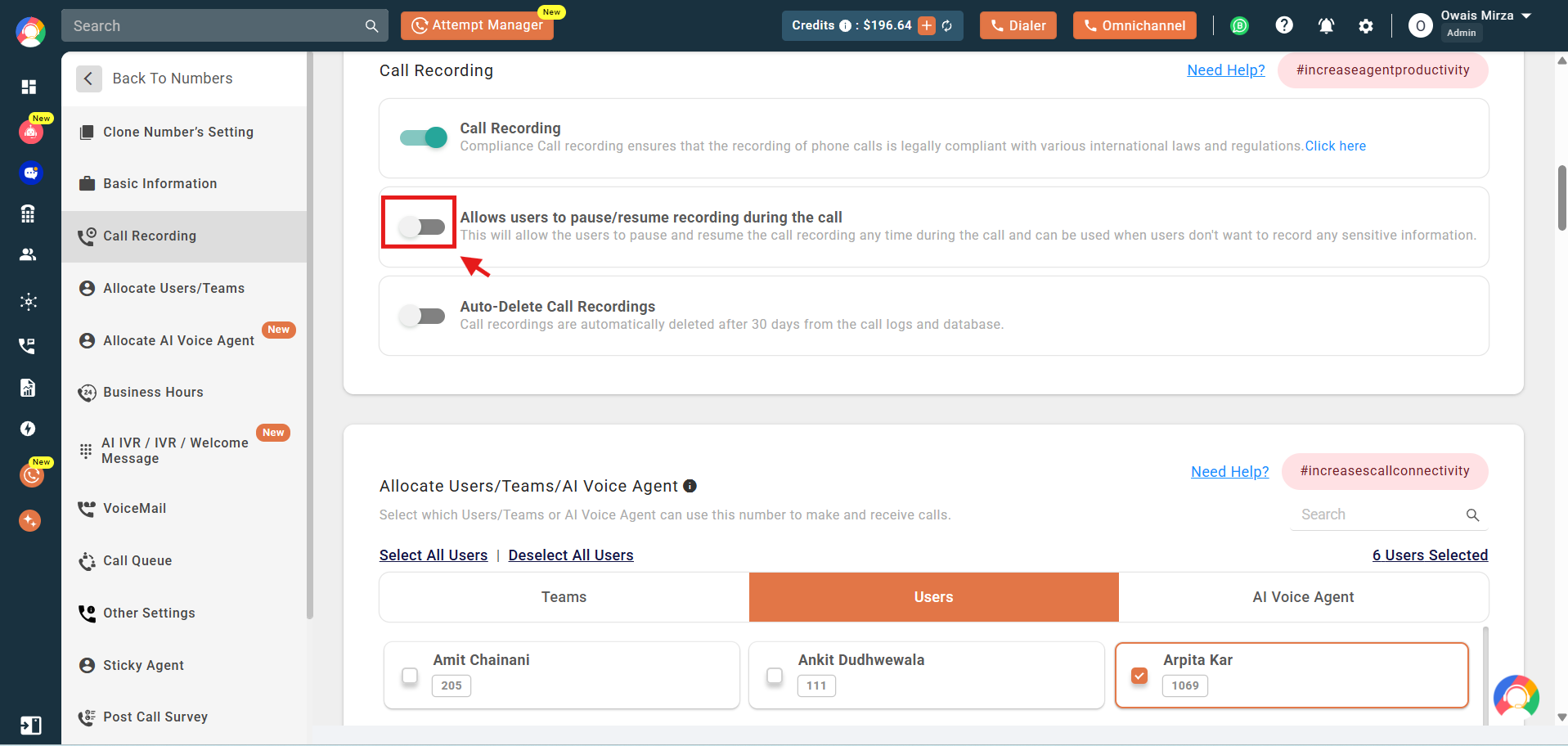This screenshot has width=1568, height=746.
Task: Open the call logs phone icon in rail
Action: (x=28, y=345)
